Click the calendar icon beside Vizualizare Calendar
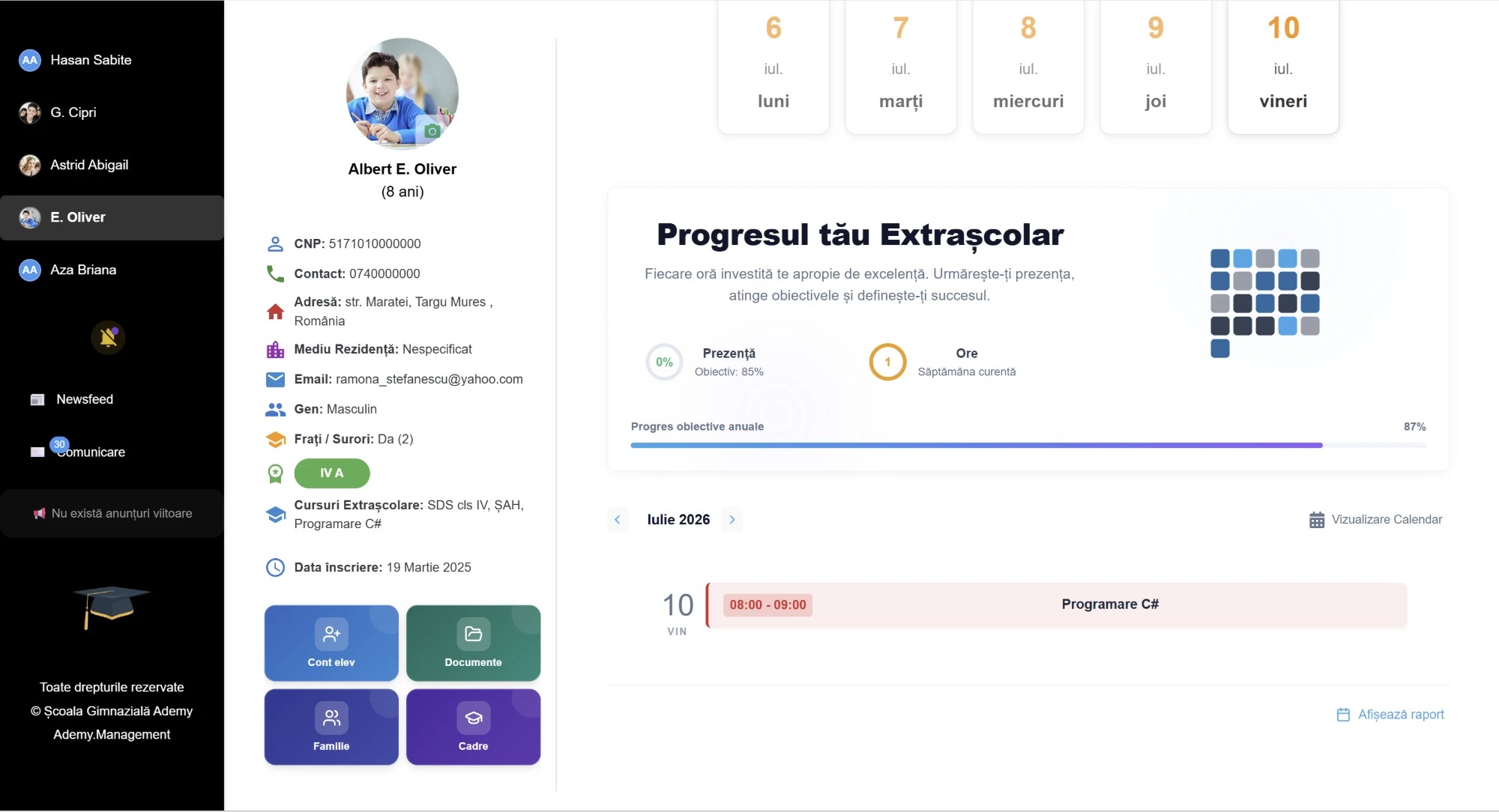 pos(1316,520)
